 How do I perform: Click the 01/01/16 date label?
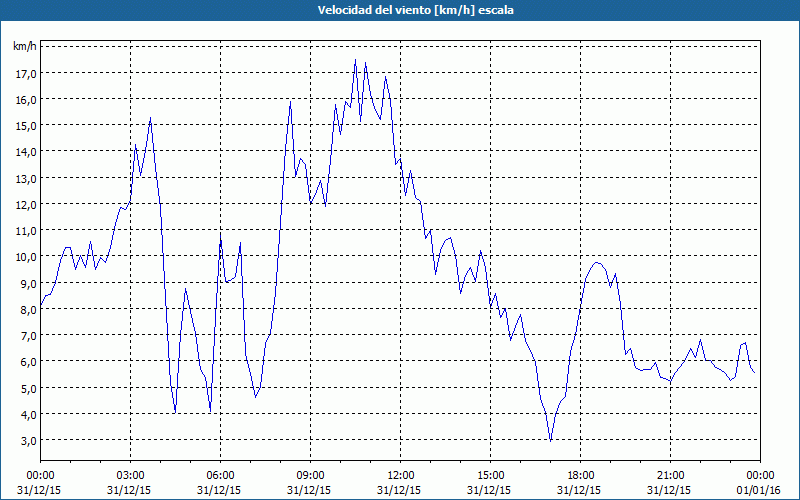(x=759, y=490)
